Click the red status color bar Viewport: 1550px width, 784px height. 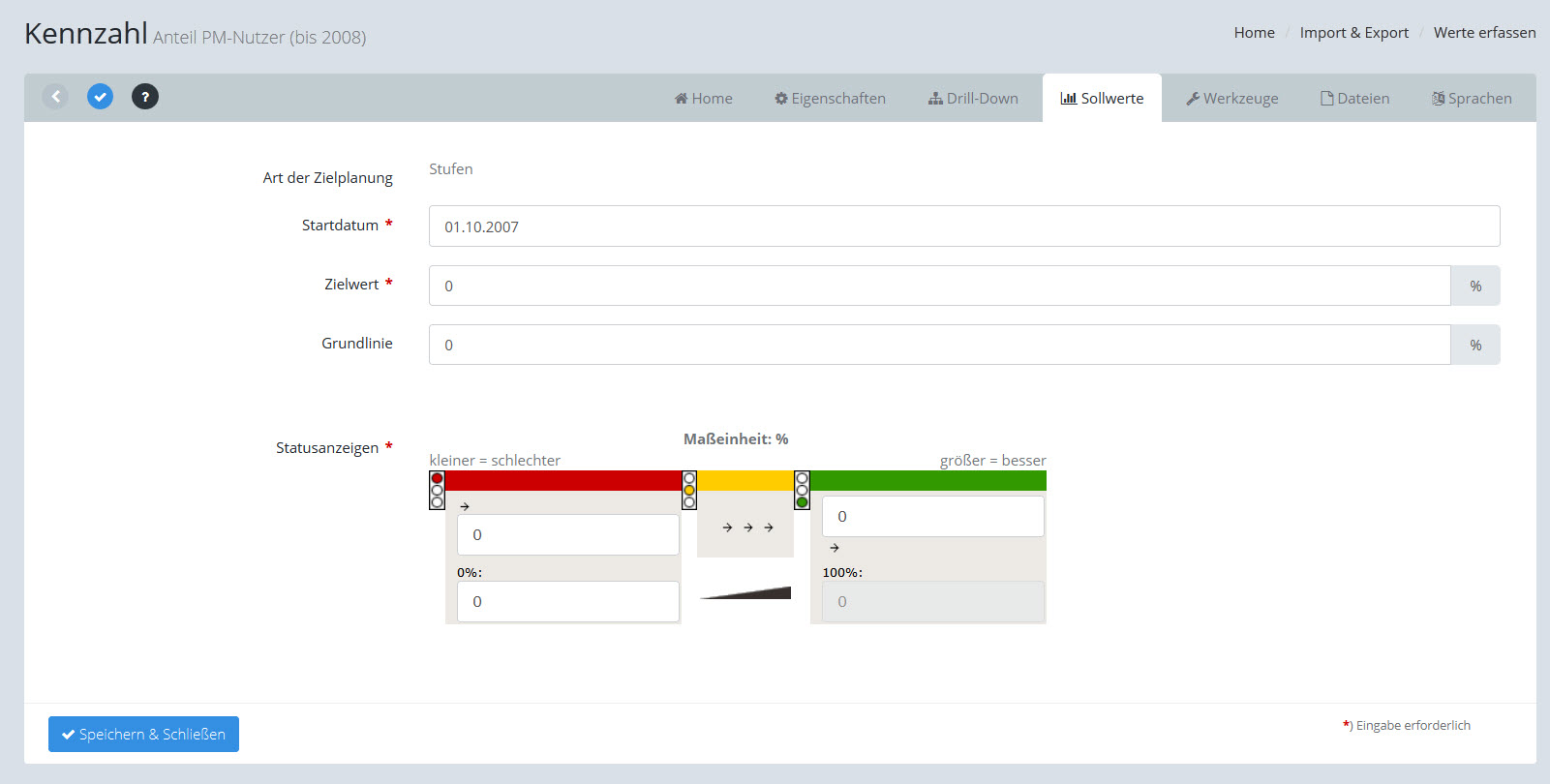pyautogui.click(x=563, y=481)
